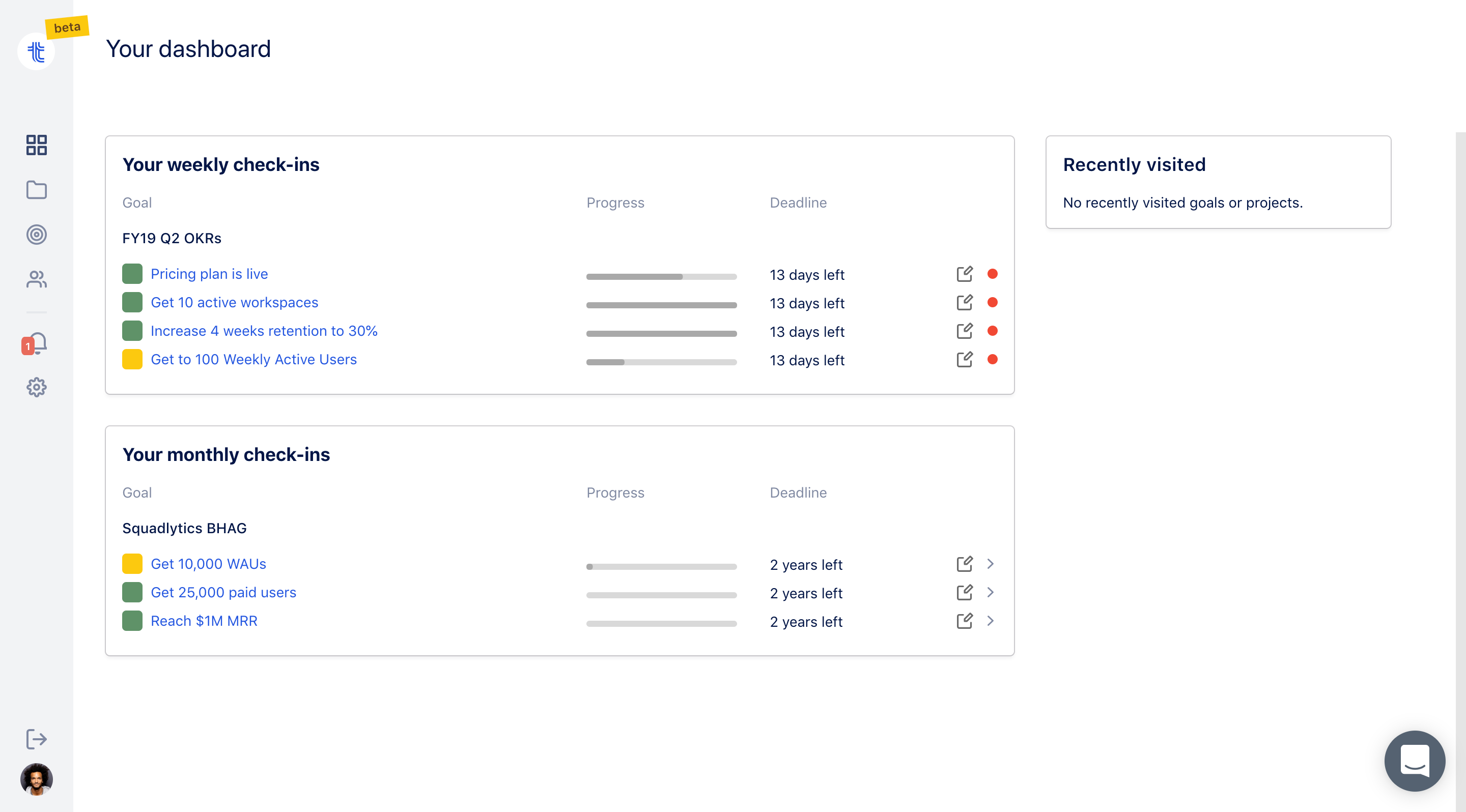
Task: Click the logout icon in sidebar
Action: (x=37, y=739)
